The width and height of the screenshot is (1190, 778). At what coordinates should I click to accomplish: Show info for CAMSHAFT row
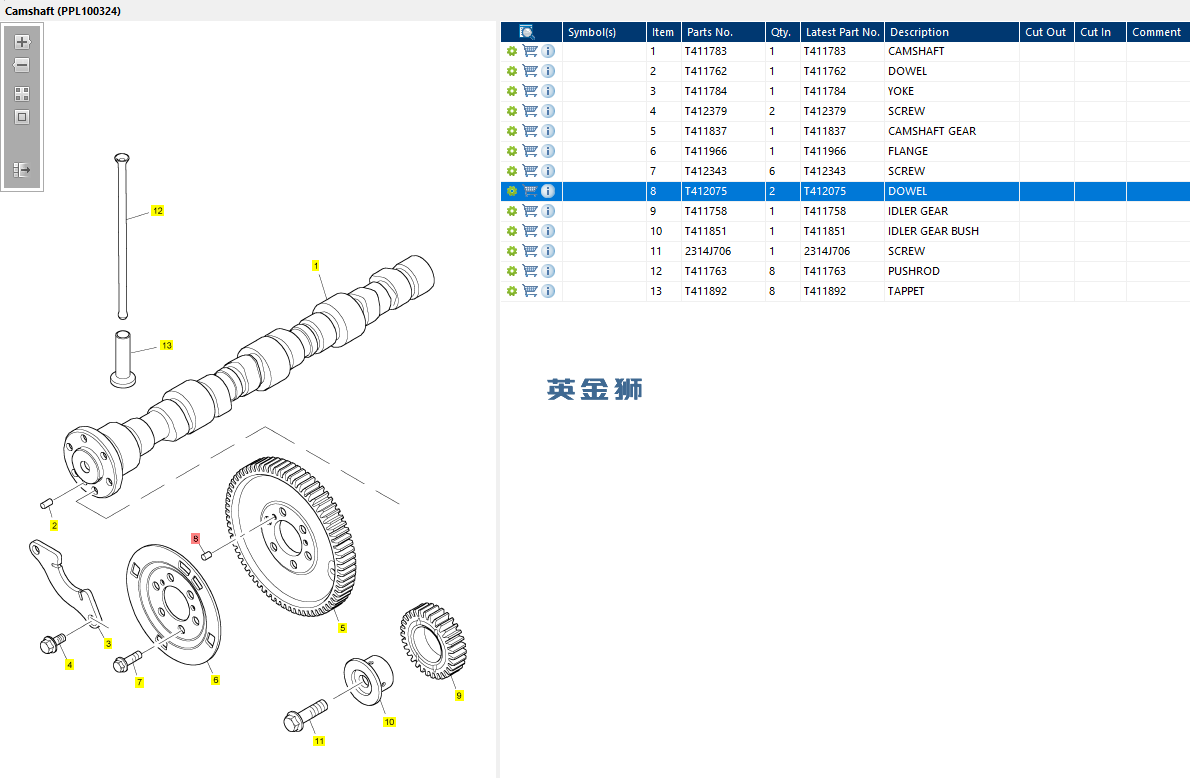pos(548,51)
